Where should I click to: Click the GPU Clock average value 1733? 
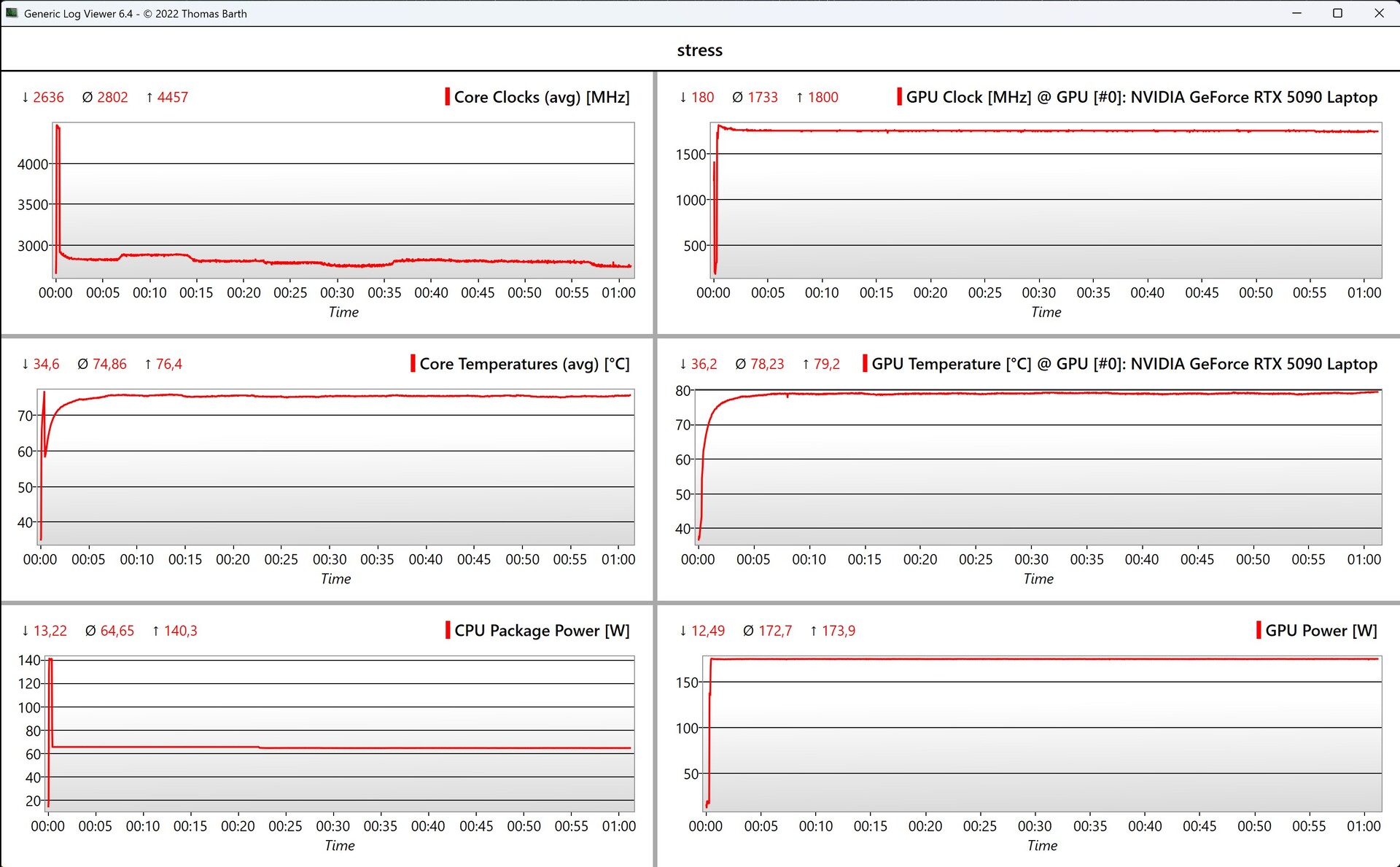tap(763, 97)
